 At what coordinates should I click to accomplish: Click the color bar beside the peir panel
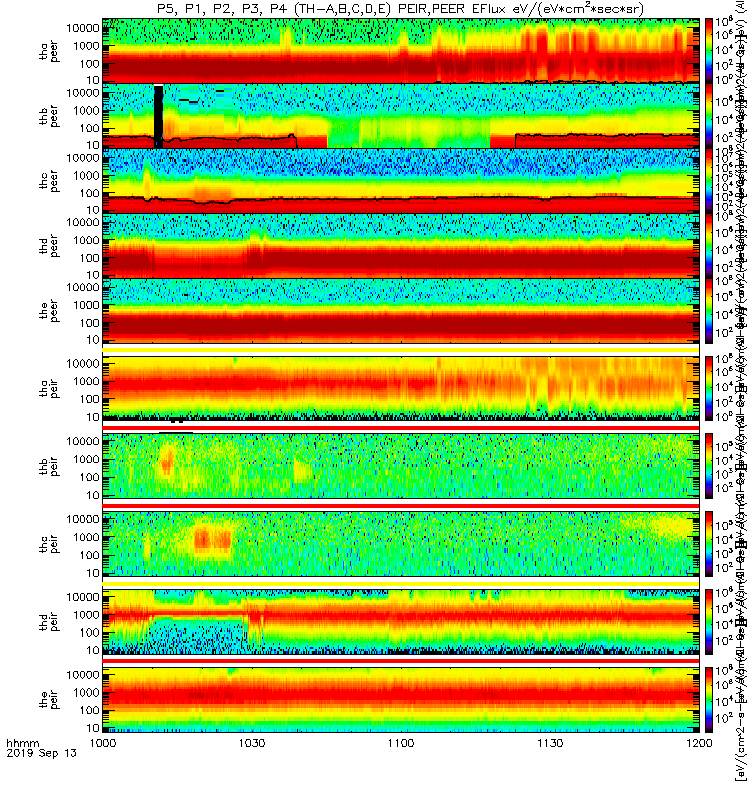coord(709,700)
